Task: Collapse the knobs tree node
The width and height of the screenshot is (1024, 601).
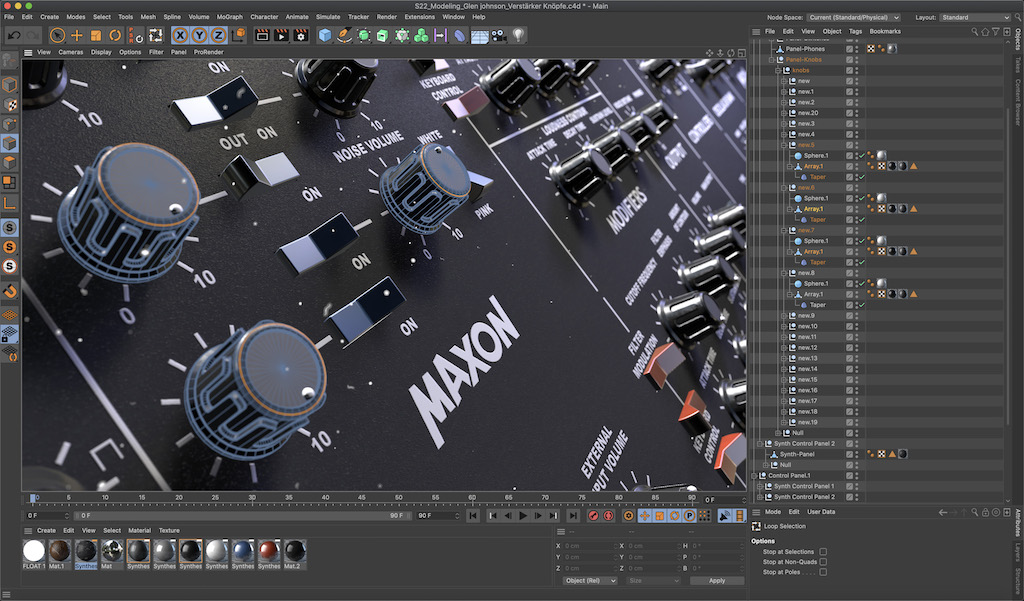Action: [x=778, y=71]
